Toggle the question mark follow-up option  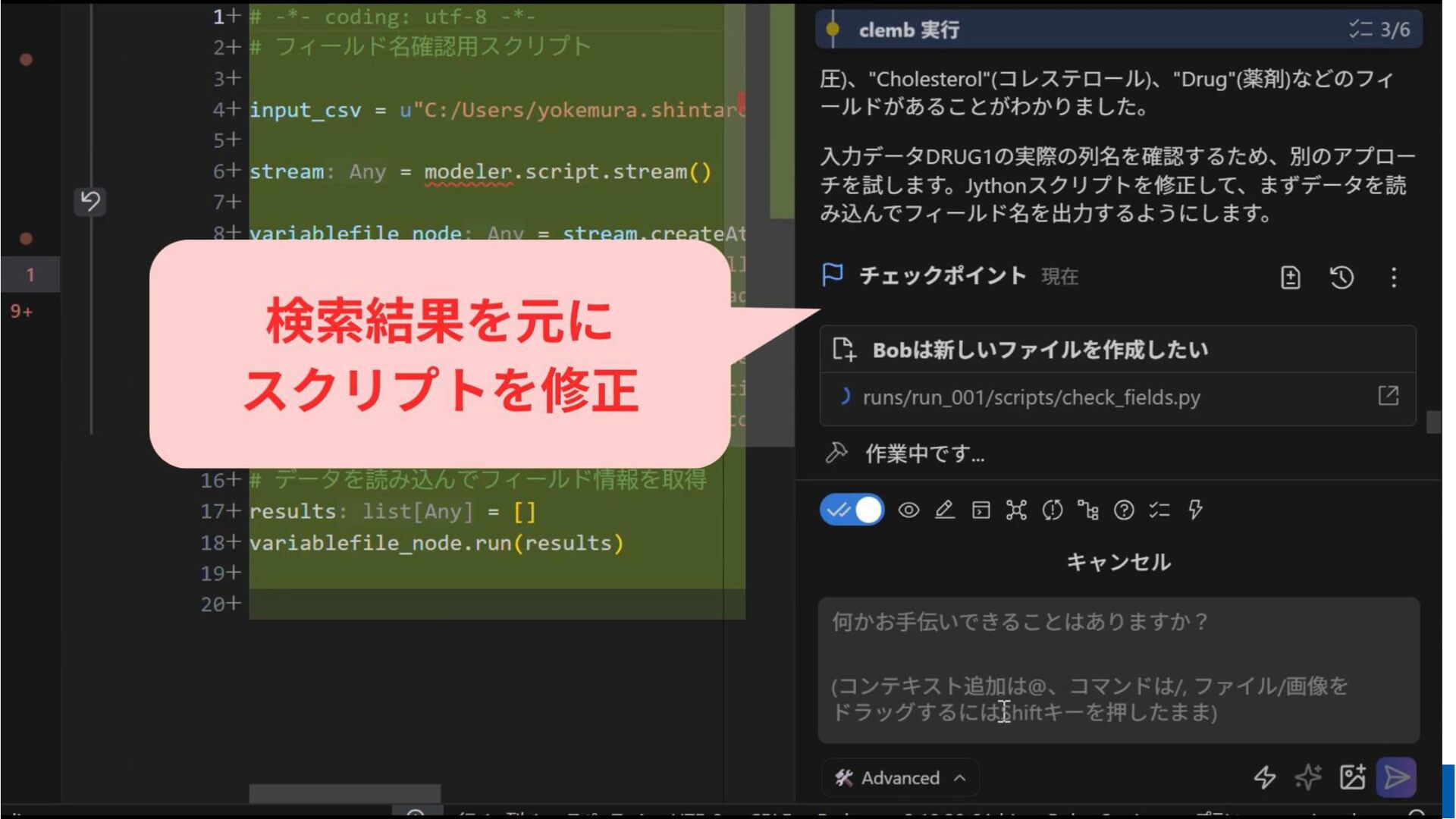click(1124, 510)
